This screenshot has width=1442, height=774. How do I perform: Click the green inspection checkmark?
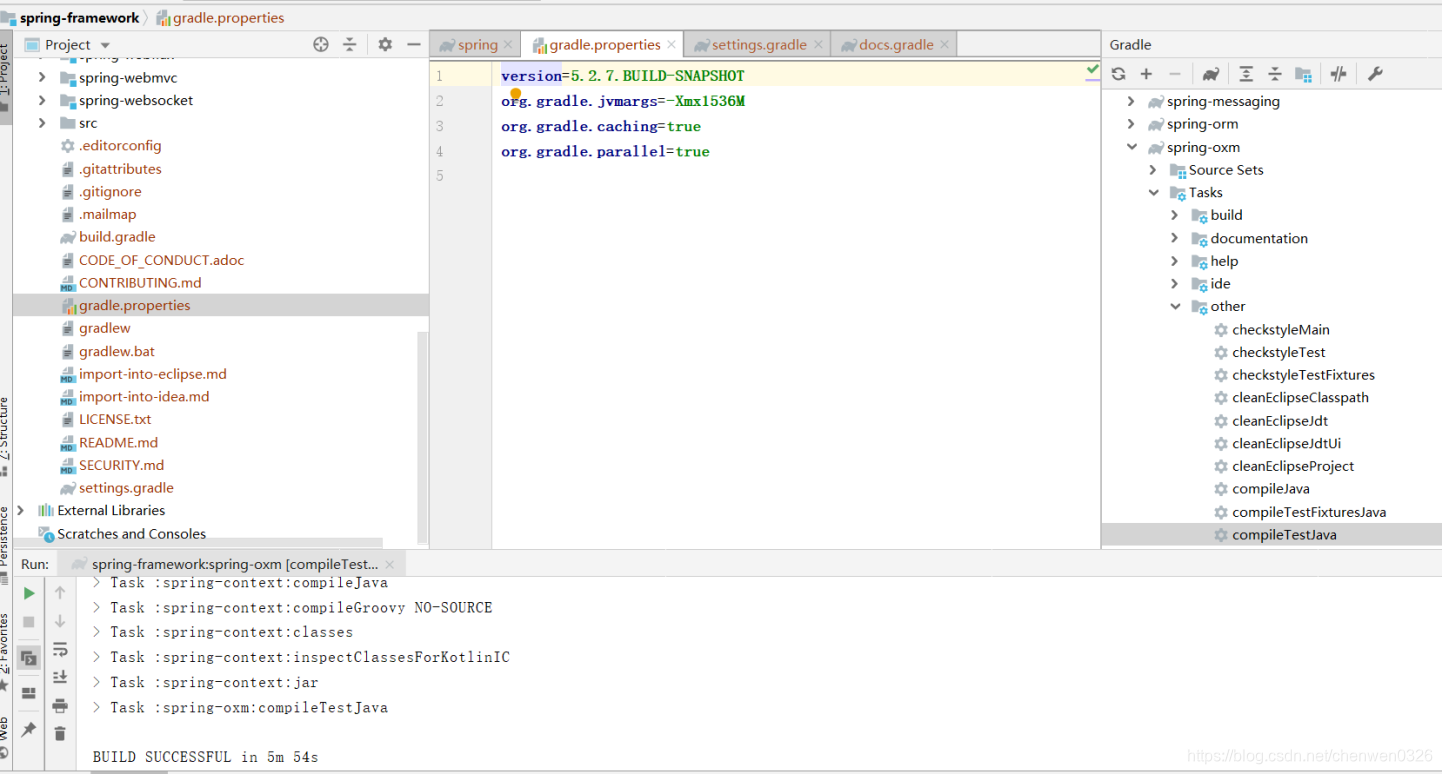tap(1092, 69)
